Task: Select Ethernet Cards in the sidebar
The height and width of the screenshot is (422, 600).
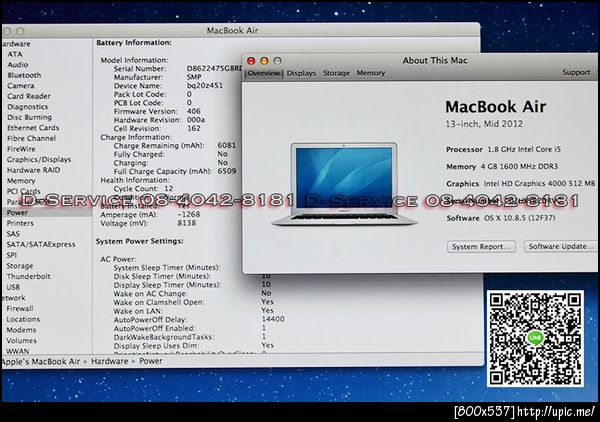Action: pyautogui.click(x=33, y=128)
